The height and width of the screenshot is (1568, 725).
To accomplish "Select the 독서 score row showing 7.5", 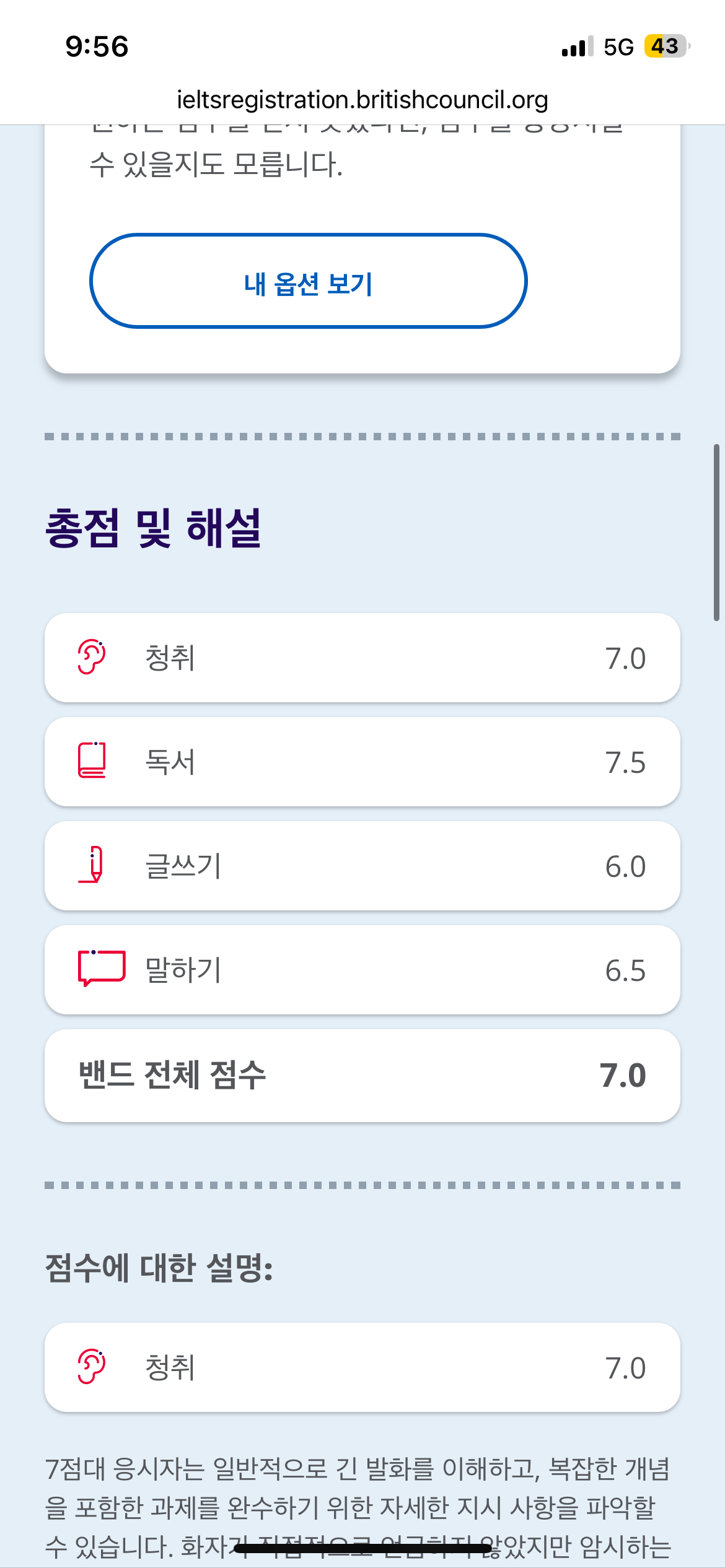I will (362, 762).
